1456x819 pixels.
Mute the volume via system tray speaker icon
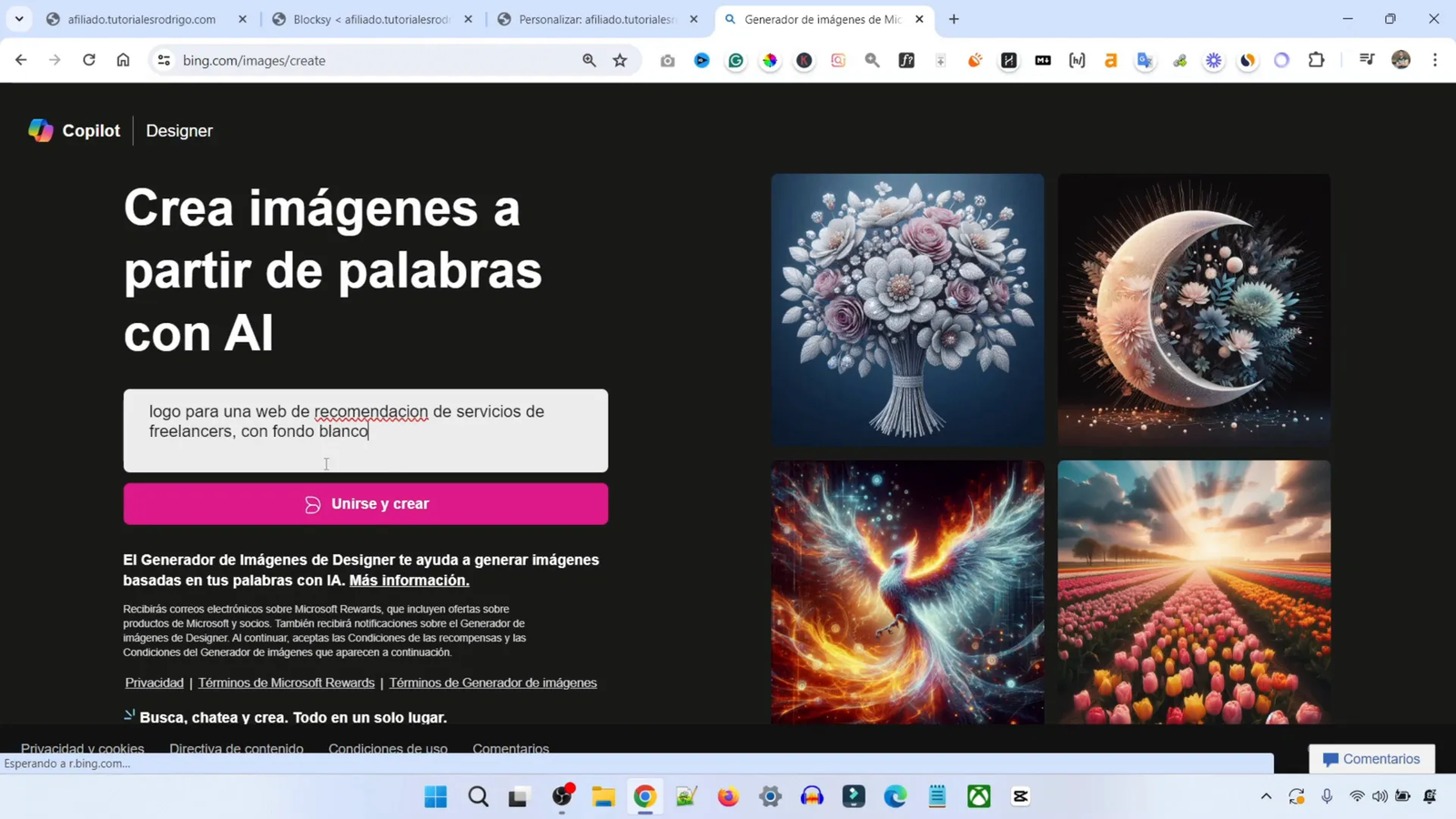(x=1380, y=796)
